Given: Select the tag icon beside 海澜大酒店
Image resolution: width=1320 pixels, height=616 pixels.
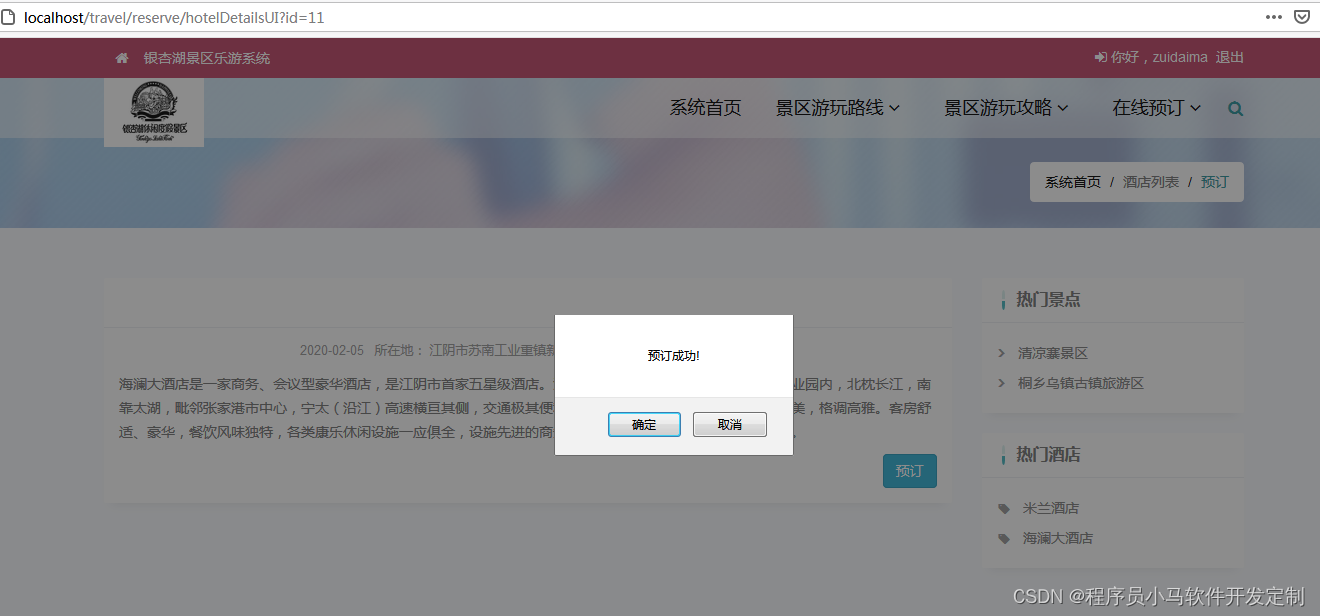Looking at the screenshot, I should point(1003,538).
